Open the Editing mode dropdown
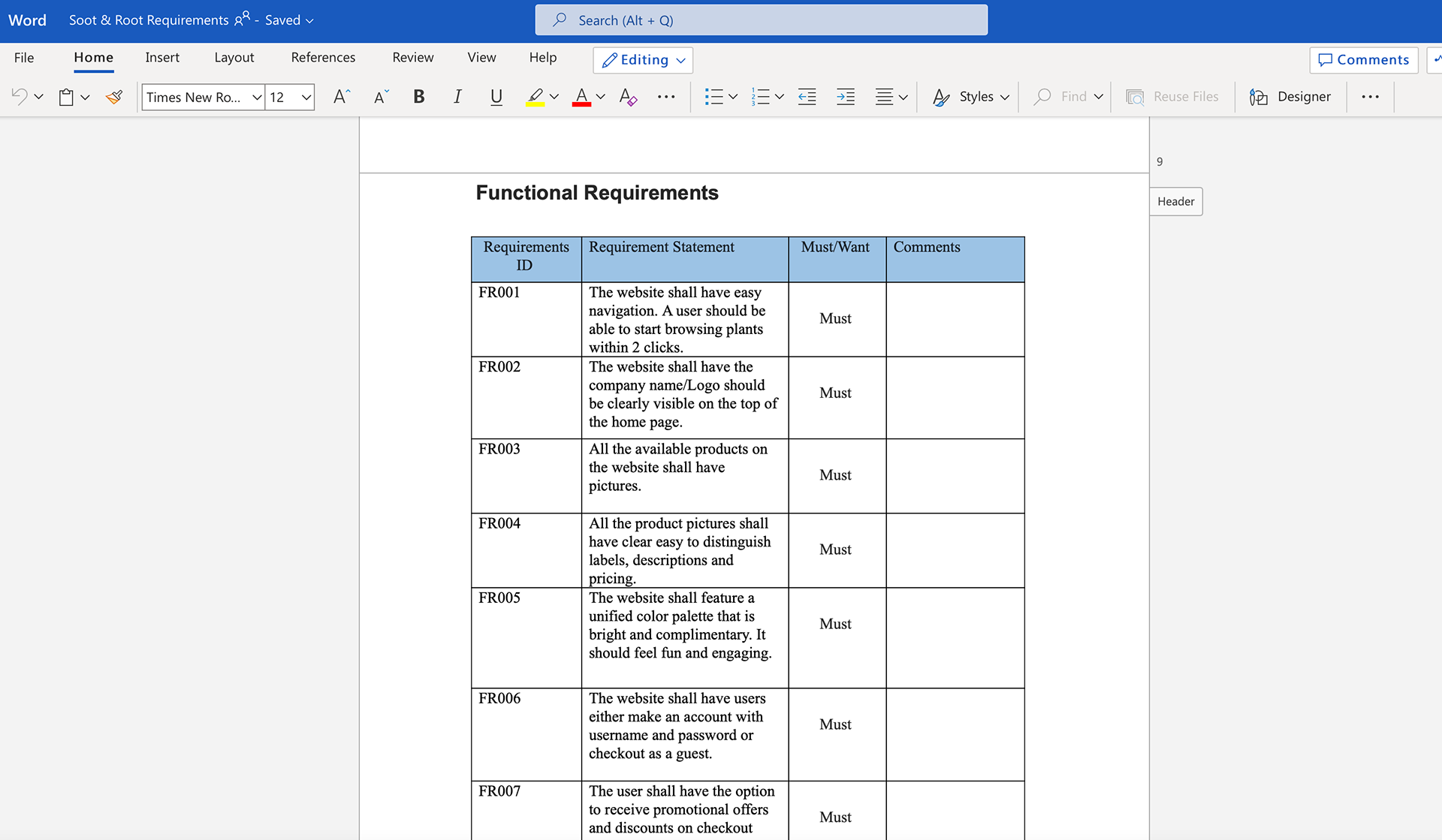The height and width of the screenshot is (840, 1442). pyautogui.click(x=643, y=60)
